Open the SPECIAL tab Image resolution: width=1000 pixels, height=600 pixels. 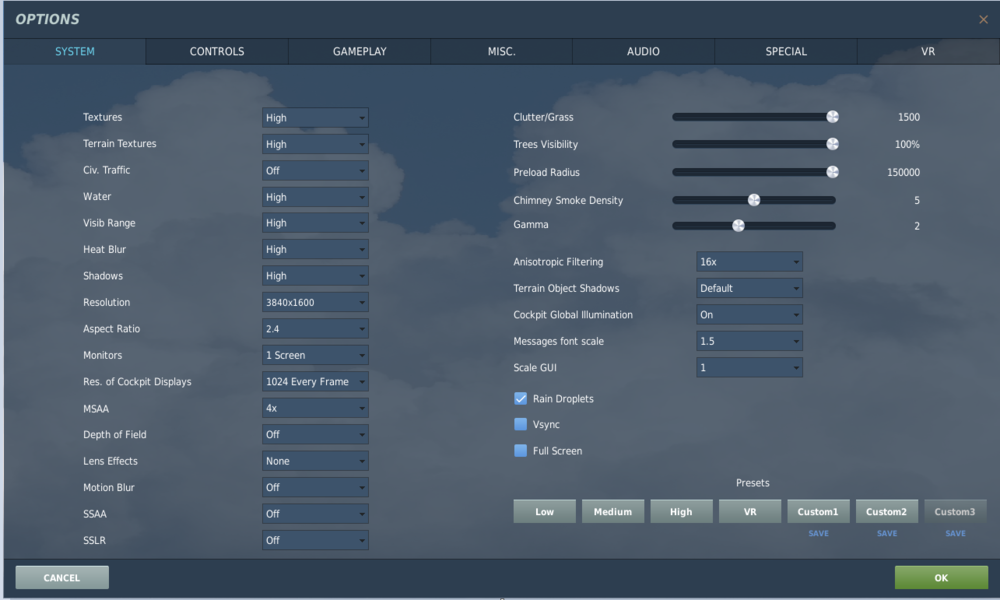(786, 52)
